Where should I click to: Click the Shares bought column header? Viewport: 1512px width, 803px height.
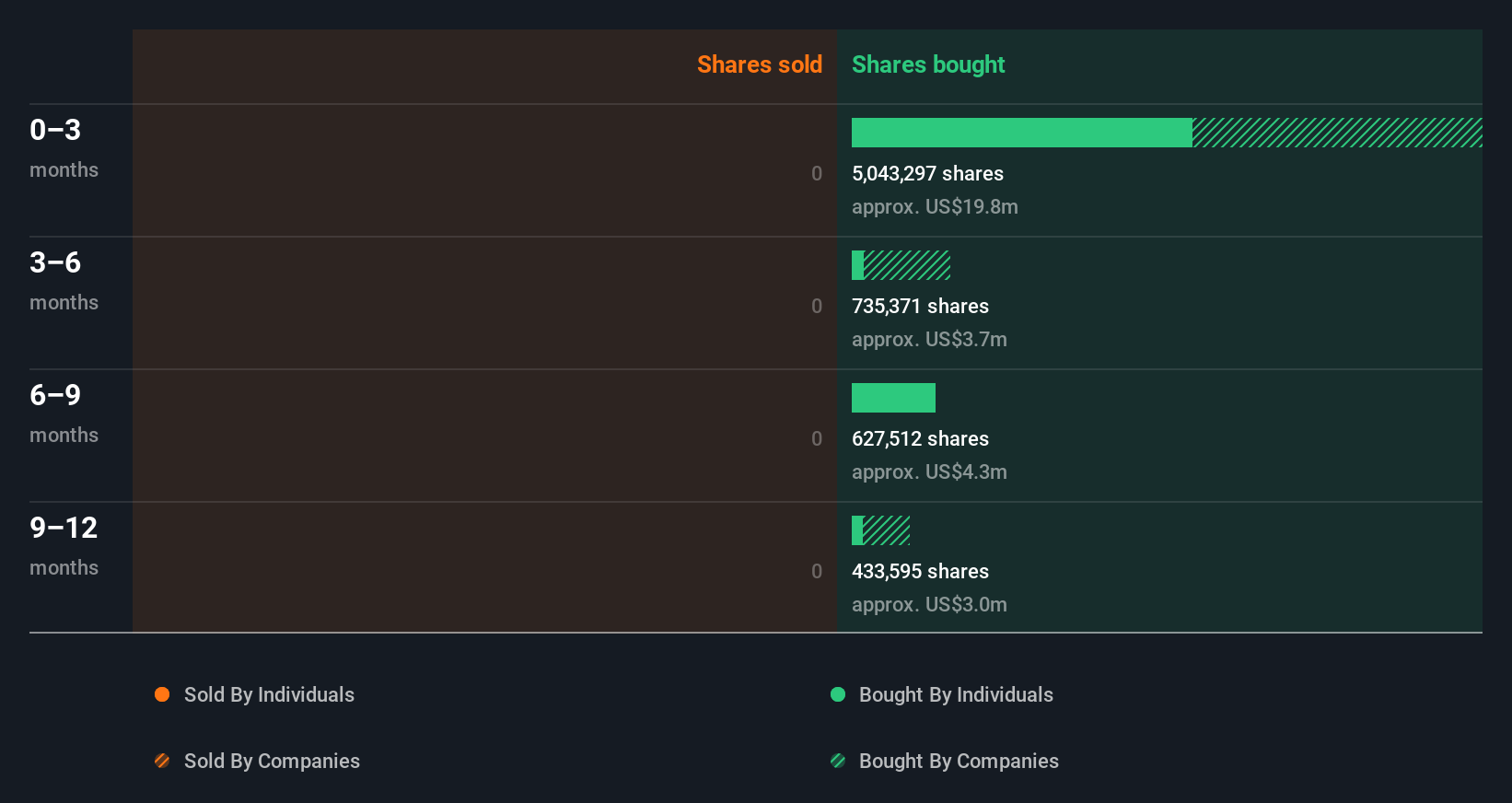(x=928, y=64)
